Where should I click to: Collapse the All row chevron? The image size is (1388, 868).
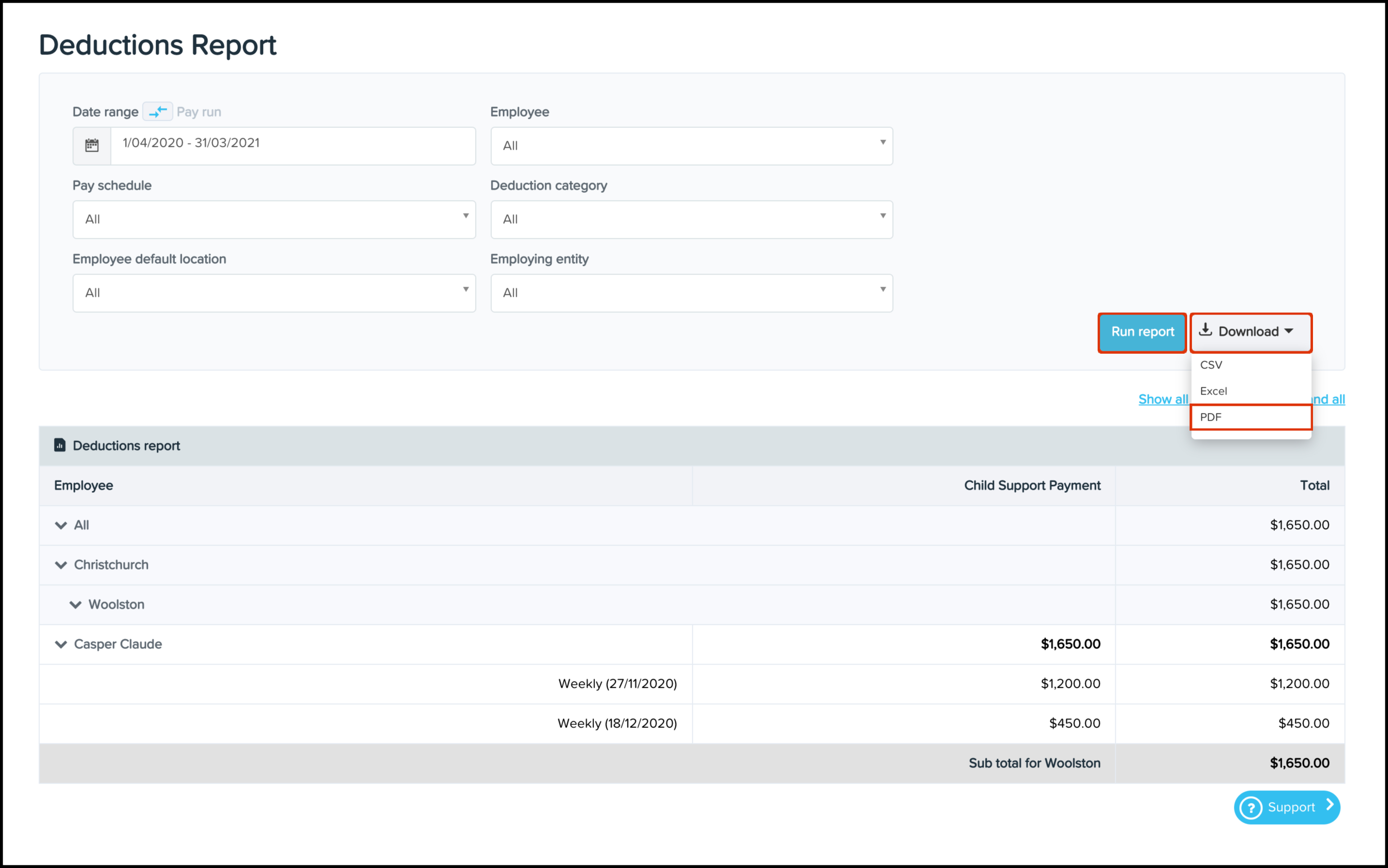point(61,525)
